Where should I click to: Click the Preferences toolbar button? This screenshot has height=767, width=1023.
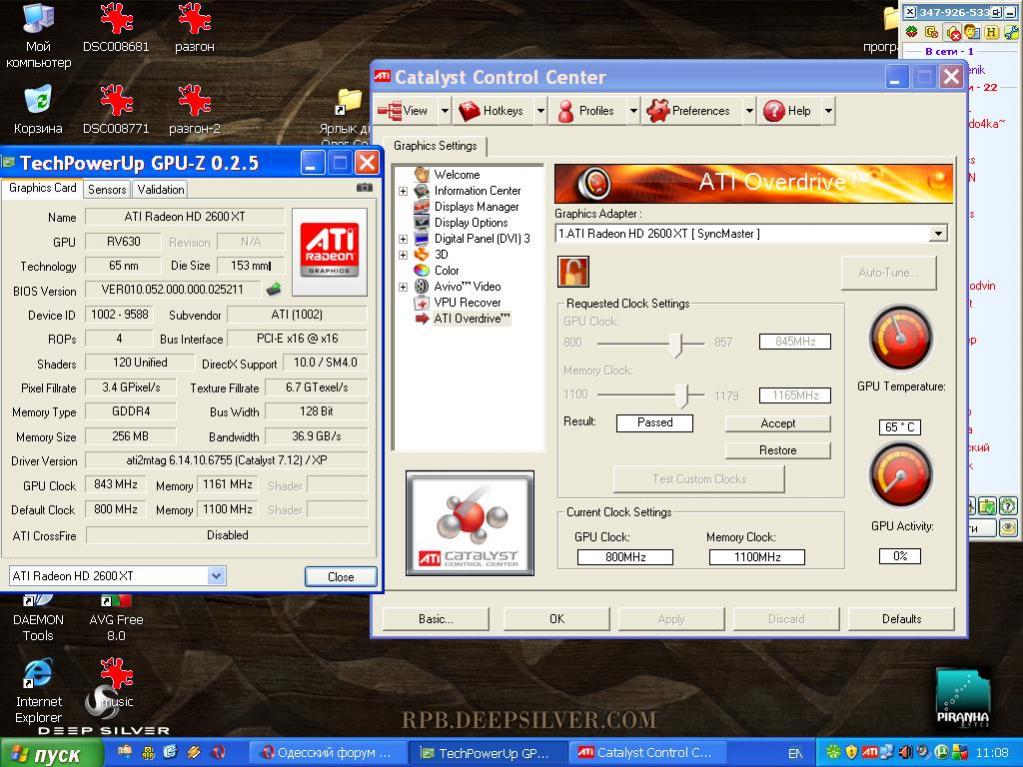pos(693,111)
